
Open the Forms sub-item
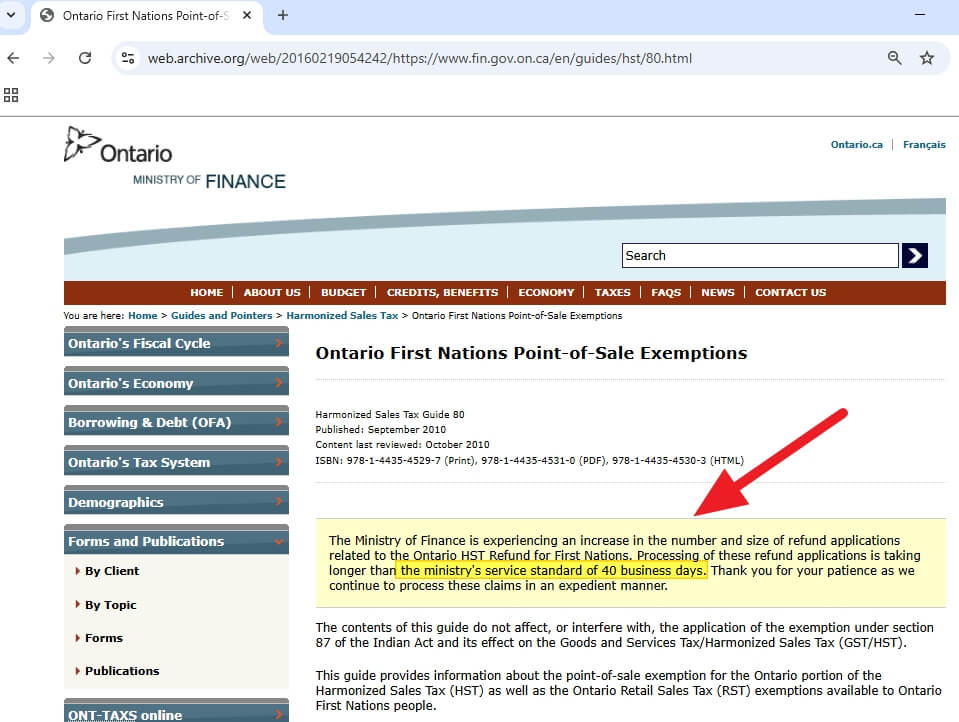(104, 638)
